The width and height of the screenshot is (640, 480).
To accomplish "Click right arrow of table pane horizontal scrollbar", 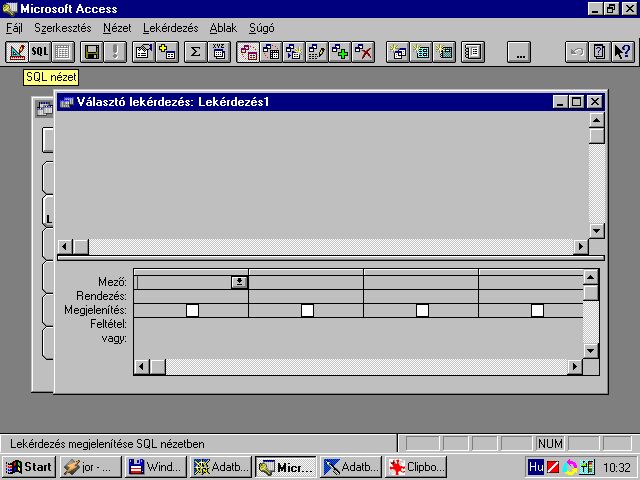I will (x=581, y=247).
